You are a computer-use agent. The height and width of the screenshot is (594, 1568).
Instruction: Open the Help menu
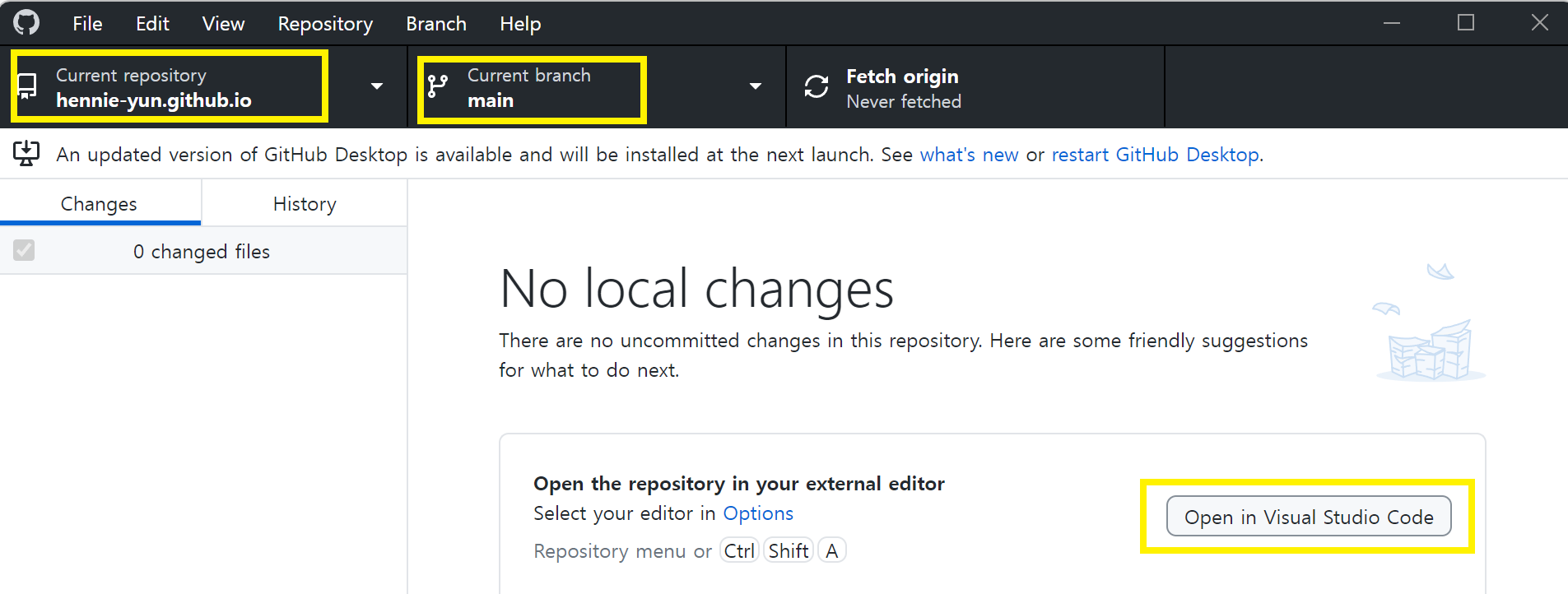pyautogui.click(x=520, y=24)
